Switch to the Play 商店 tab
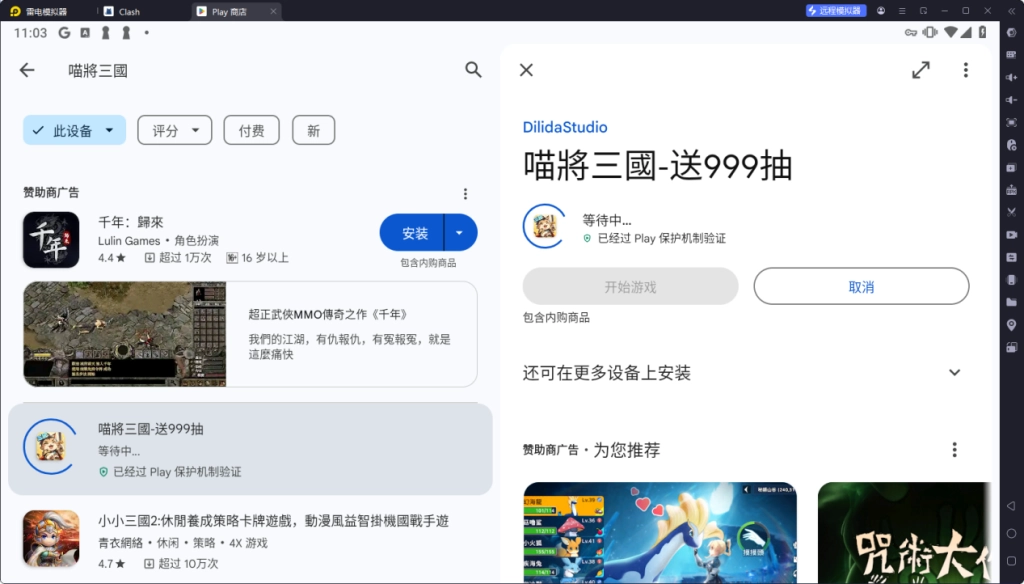The height and width of the screenshot is (584, 1024). pos(229,11)
